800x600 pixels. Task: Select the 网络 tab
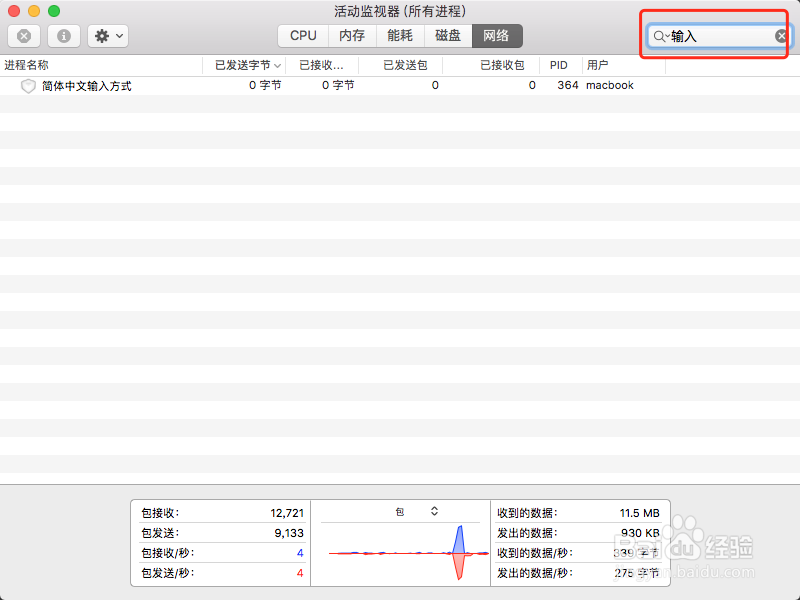497,36
